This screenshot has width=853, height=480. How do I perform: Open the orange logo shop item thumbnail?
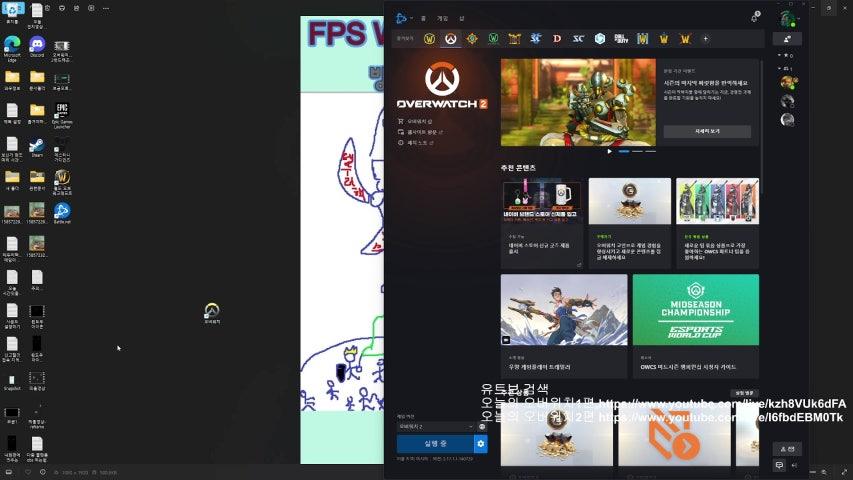674,435
